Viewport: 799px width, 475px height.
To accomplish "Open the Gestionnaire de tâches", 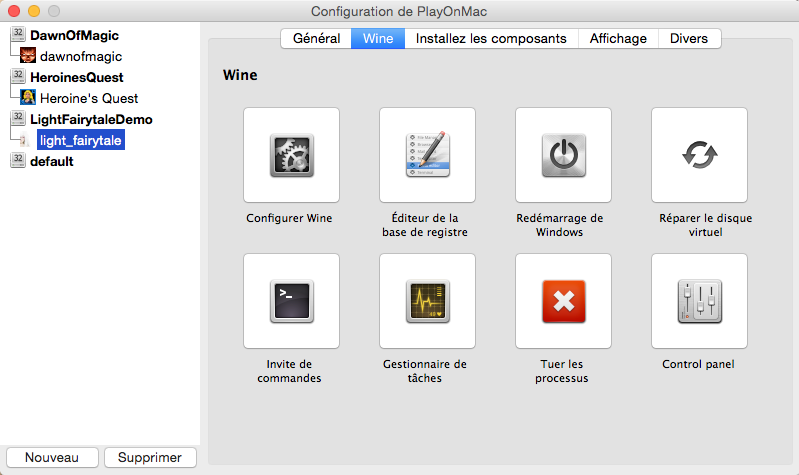I will [x=428, y=301].
